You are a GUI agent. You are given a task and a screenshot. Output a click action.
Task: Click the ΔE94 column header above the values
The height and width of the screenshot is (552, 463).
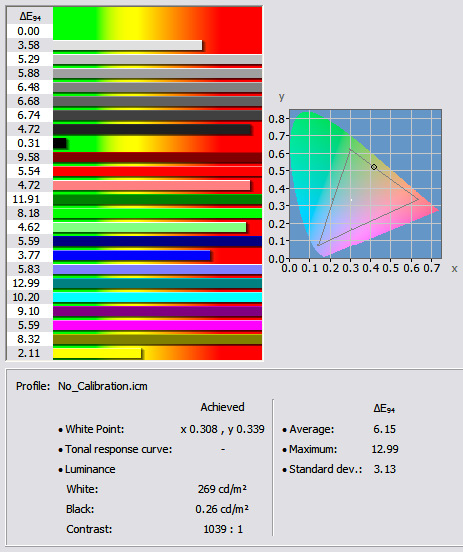[30, 16]
